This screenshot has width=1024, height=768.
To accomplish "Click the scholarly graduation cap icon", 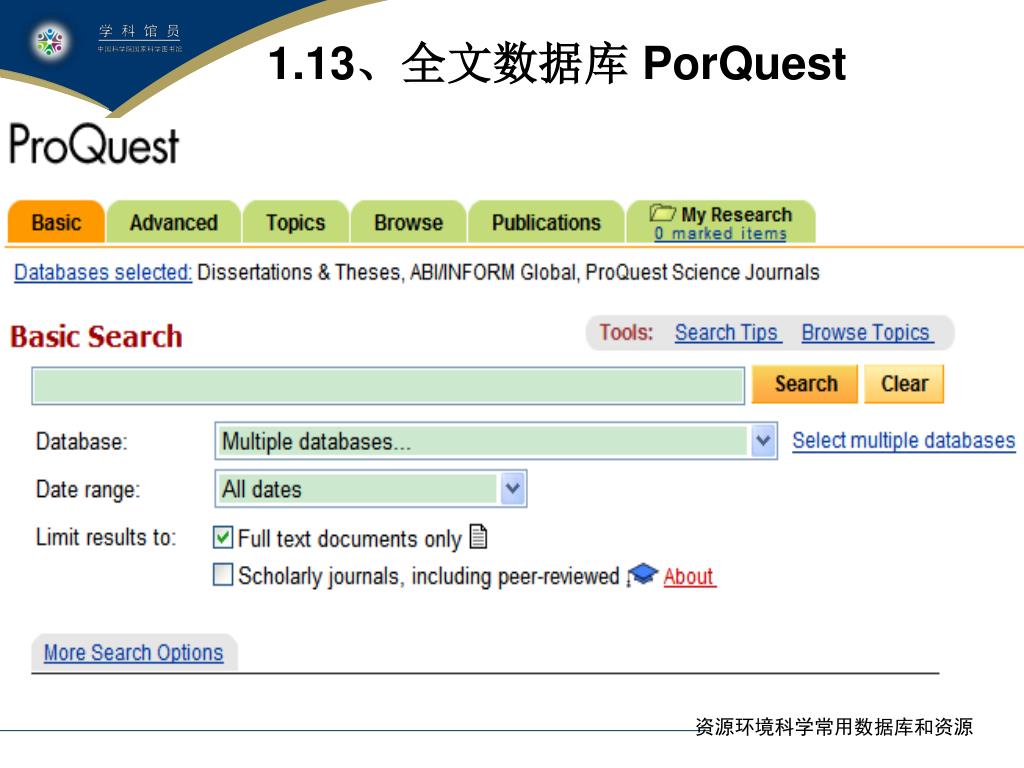I will [643, 575].
